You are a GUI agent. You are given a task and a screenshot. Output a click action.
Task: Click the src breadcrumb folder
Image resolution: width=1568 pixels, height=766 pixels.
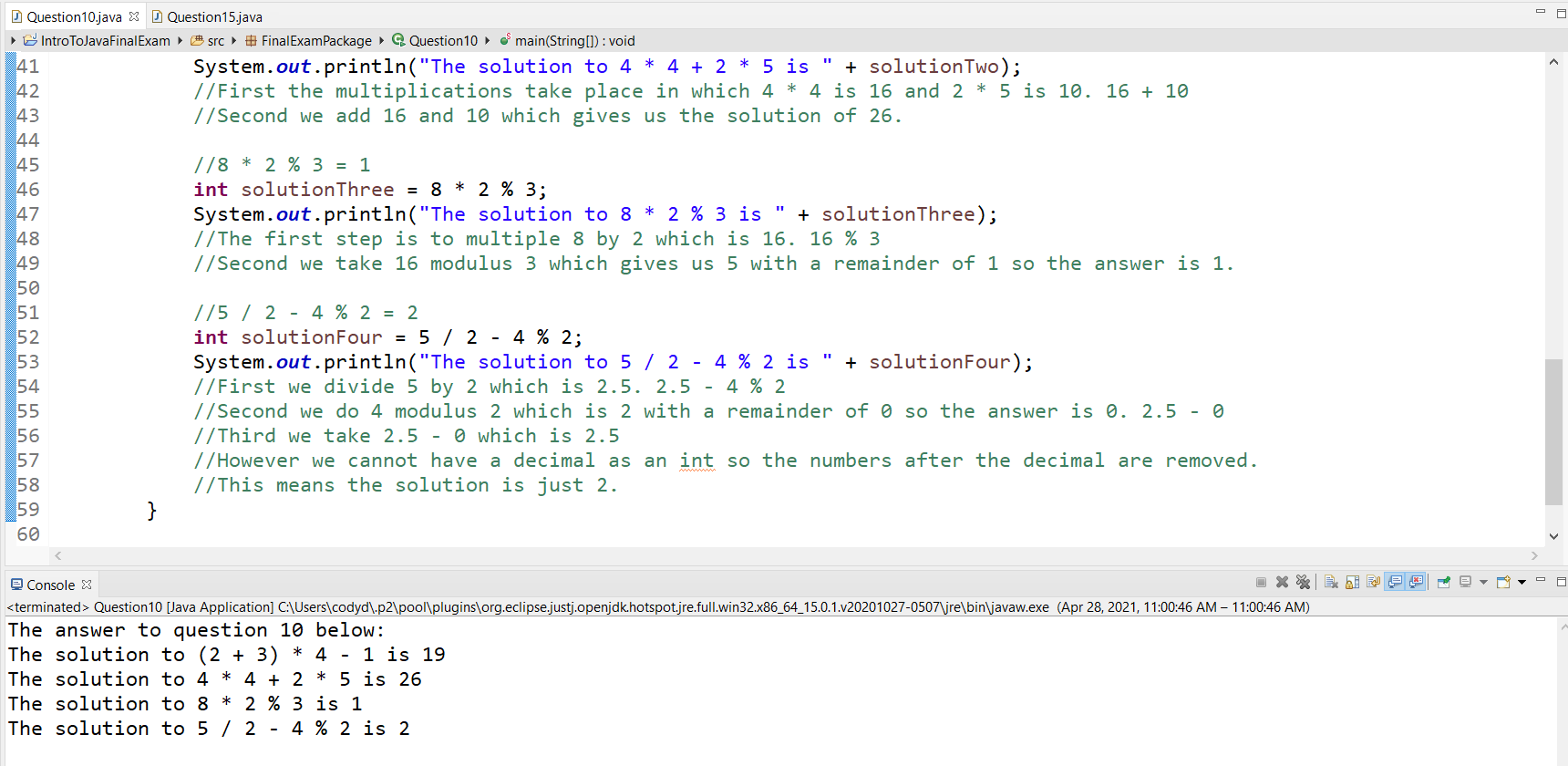point(215,40)
